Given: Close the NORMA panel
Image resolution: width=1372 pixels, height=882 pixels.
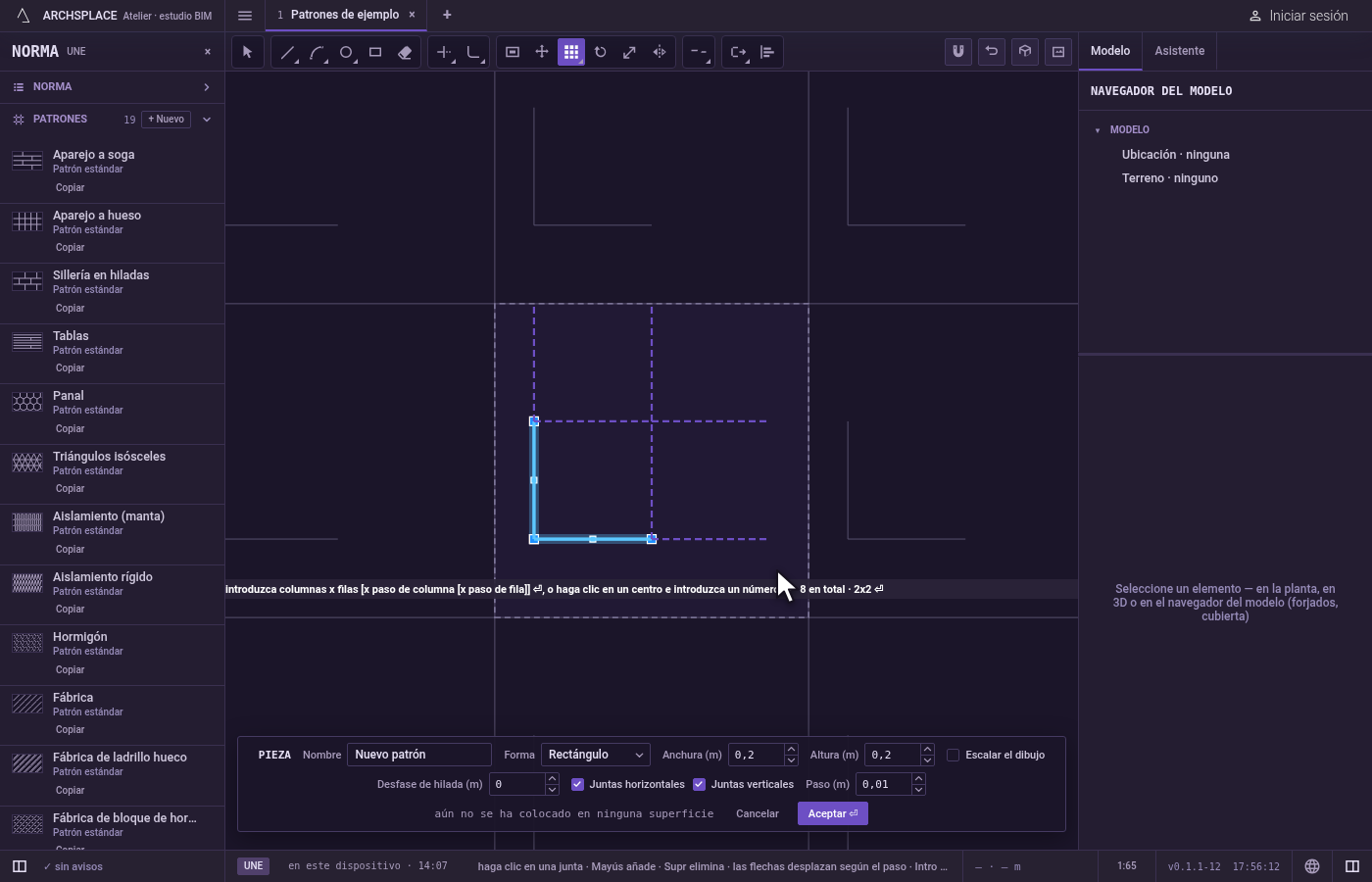Looking at the screenshot, I should tap(207, 51).
